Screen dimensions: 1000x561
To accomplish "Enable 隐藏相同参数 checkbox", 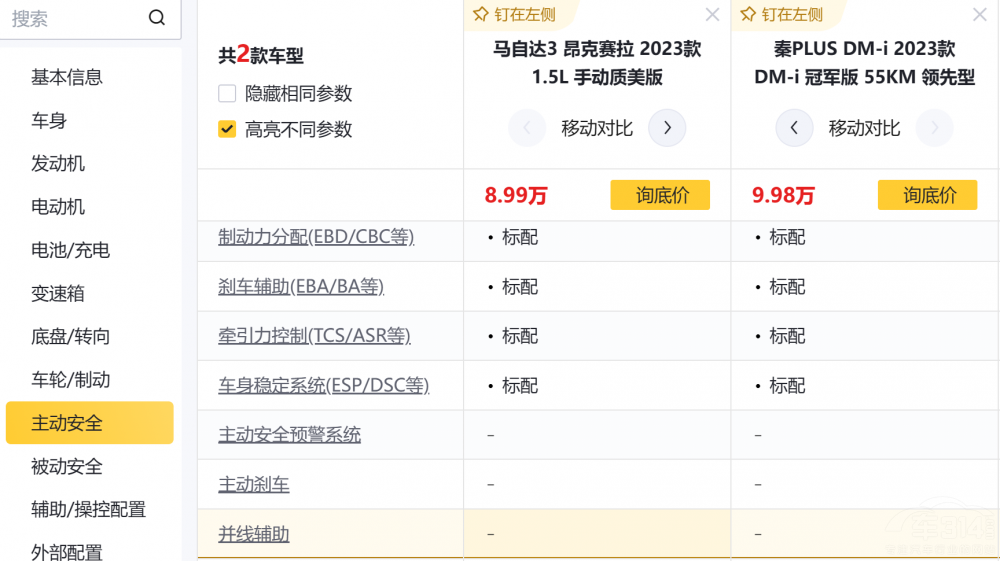I will (x=227, y=94).
